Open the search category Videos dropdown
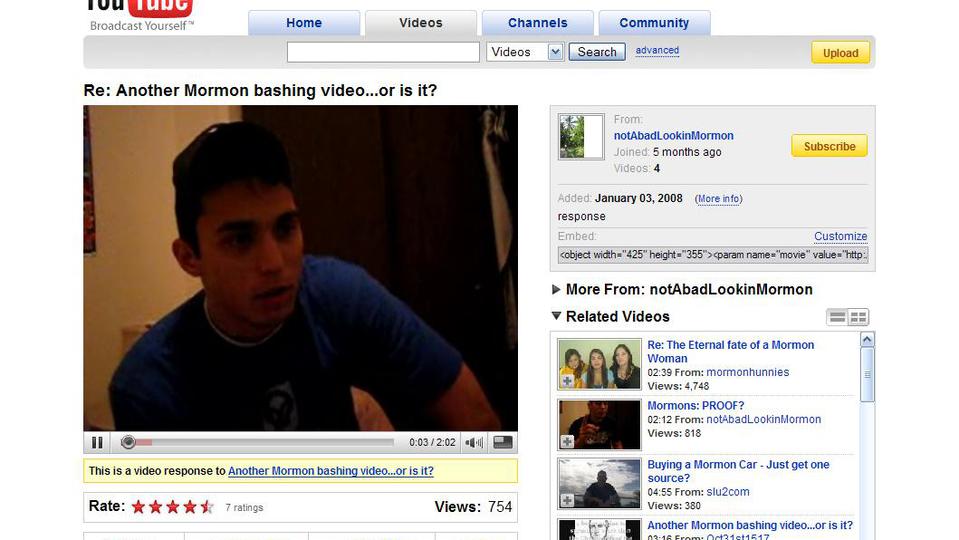 555,52
